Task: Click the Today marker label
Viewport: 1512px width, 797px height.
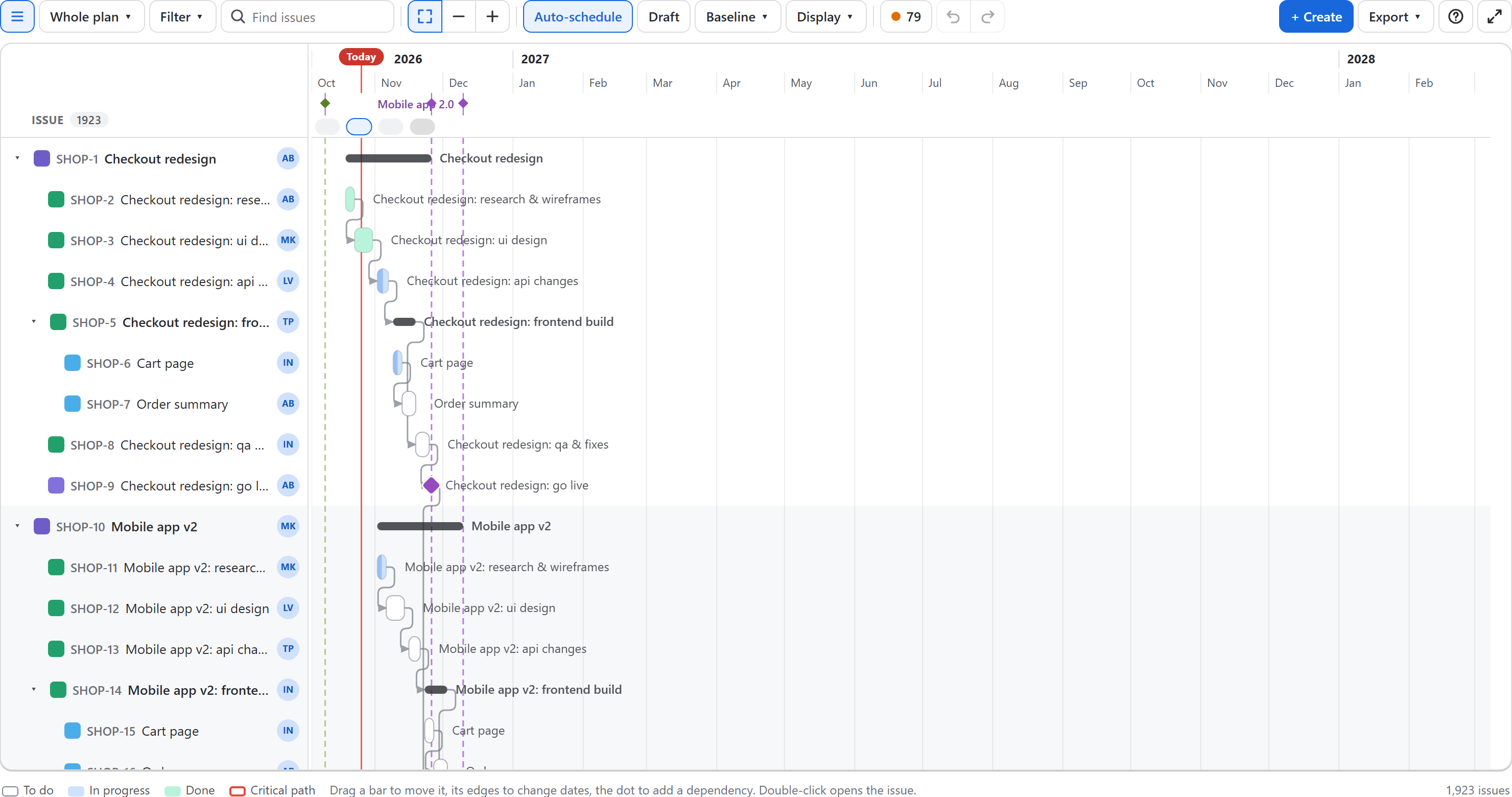Action: [361, 57]
